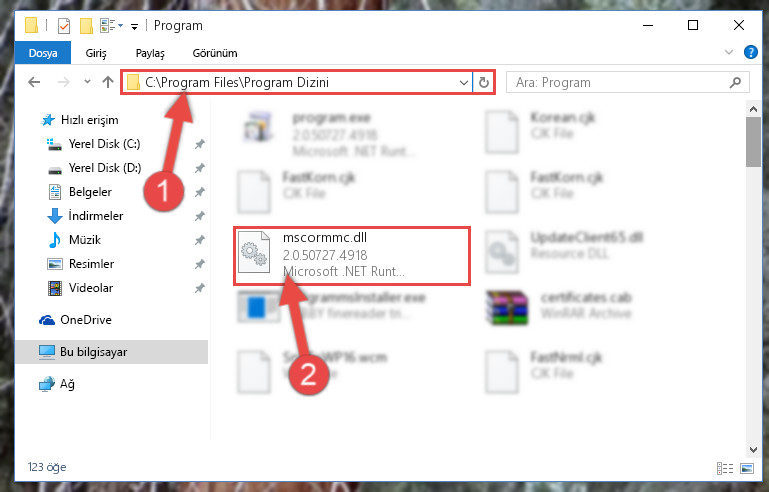Select the mscormmc.dll file

(352, 255)
